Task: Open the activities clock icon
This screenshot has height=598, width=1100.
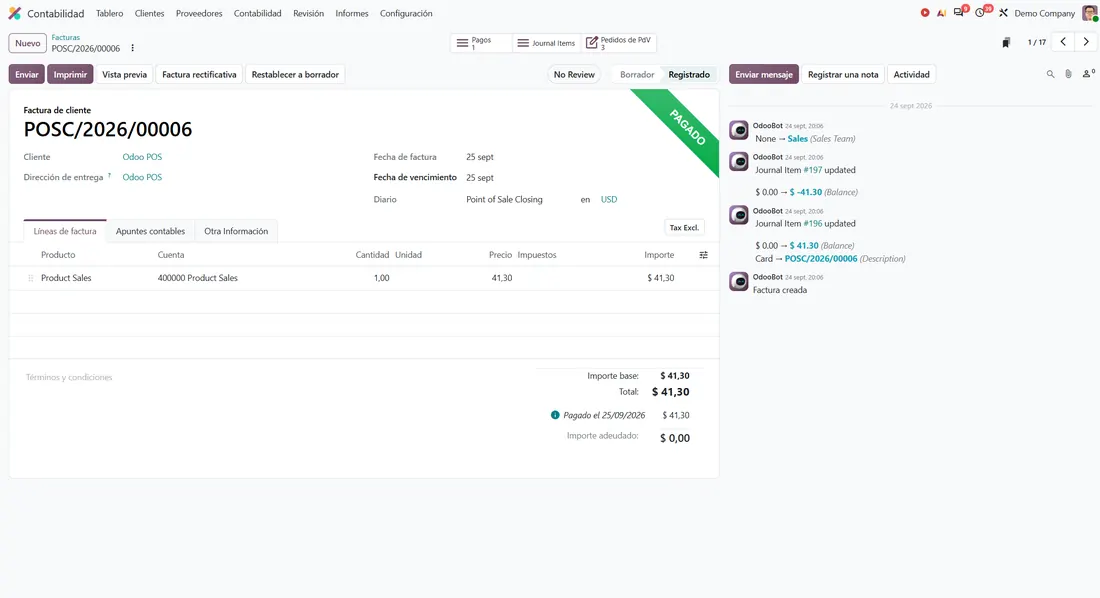Action: [x=981, y=13]
